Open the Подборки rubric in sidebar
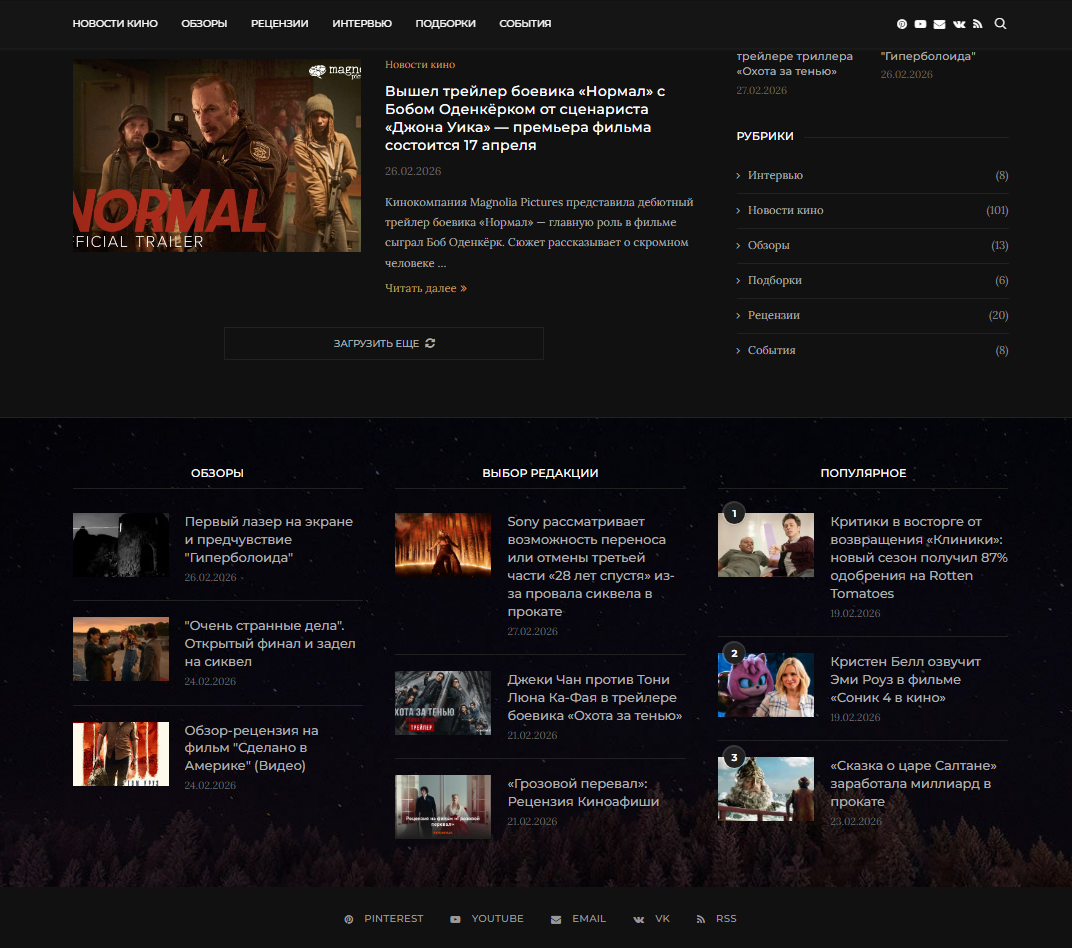The image size is (1072, 948). pyautogui.click(x=775, y=280)
